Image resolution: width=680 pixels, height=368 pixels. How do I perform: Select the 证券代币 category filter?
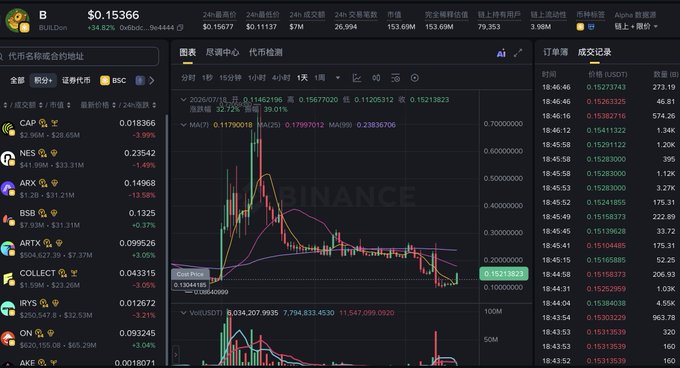[76, 81]
